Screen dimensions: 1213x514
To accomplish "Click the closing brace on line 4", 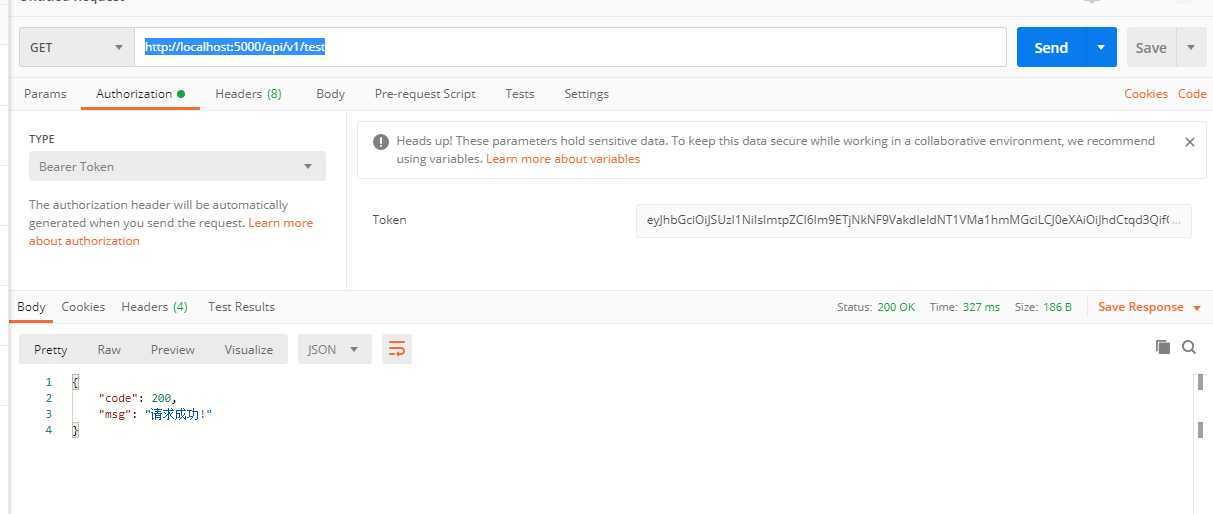I will pyautogui.click(x=75, y=430).
